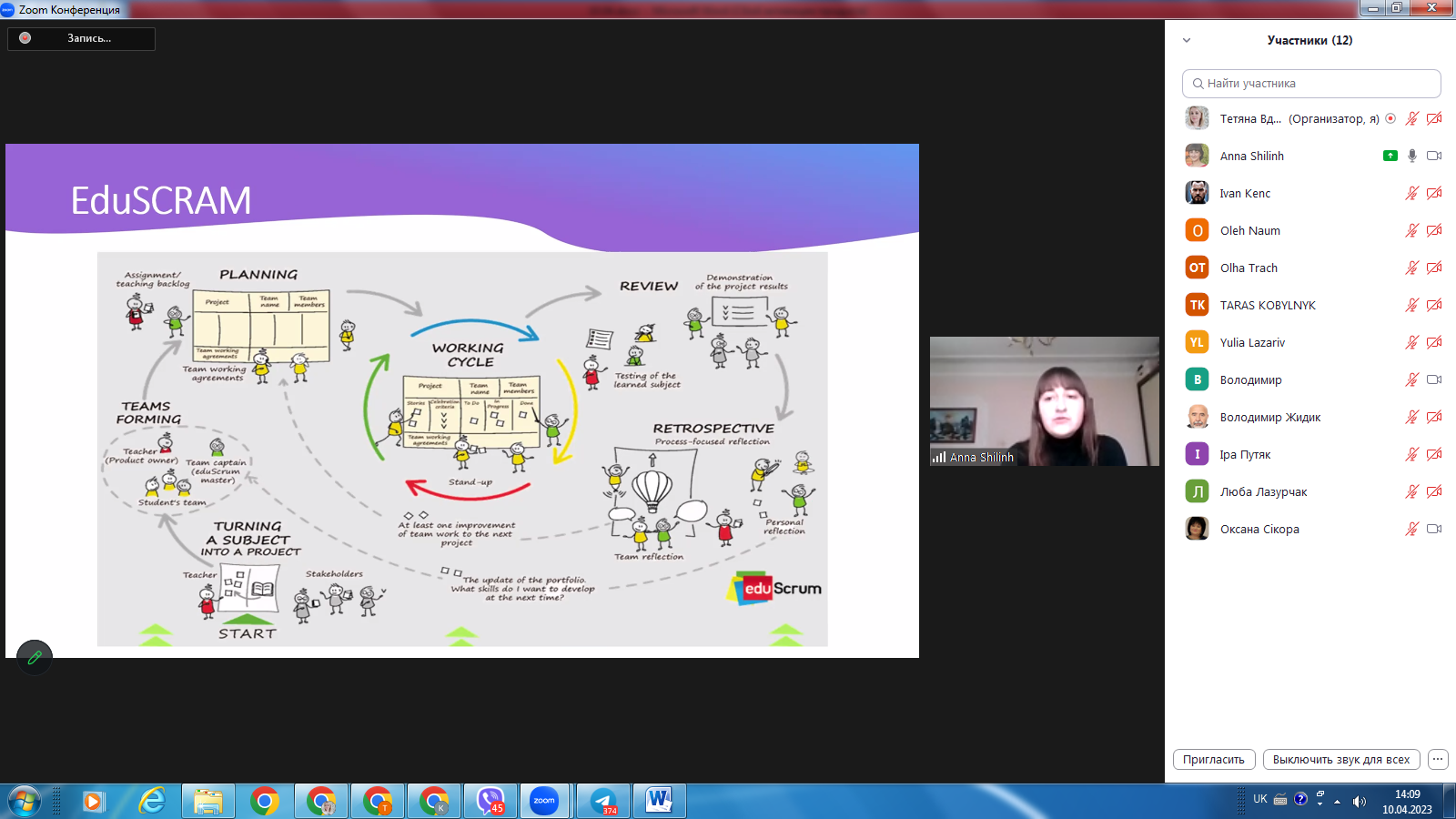Image resolution: width=1456 pixels, height=819 pixels.
Task: Click Anna Shilinh's green screen-share icon
Action: 1390,156
